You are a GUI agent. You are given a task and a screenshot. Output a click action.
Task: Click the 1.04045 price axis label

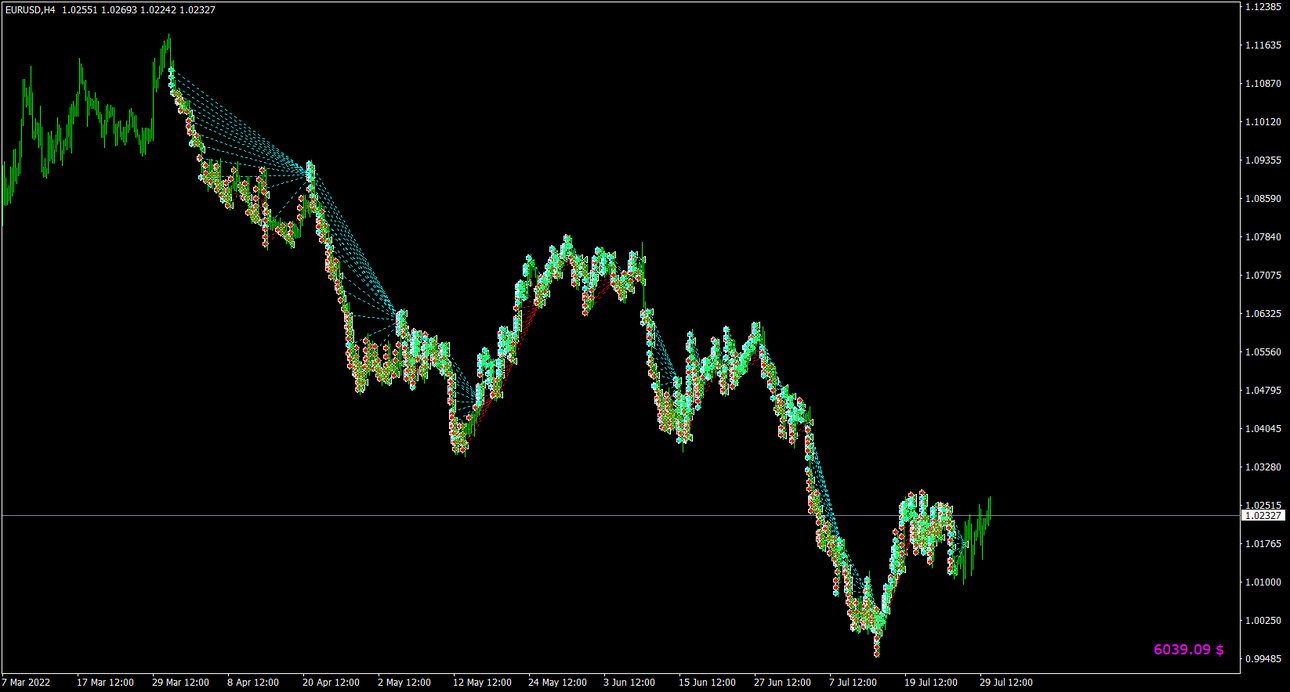pyautogui.click(x=1263, y=429)
